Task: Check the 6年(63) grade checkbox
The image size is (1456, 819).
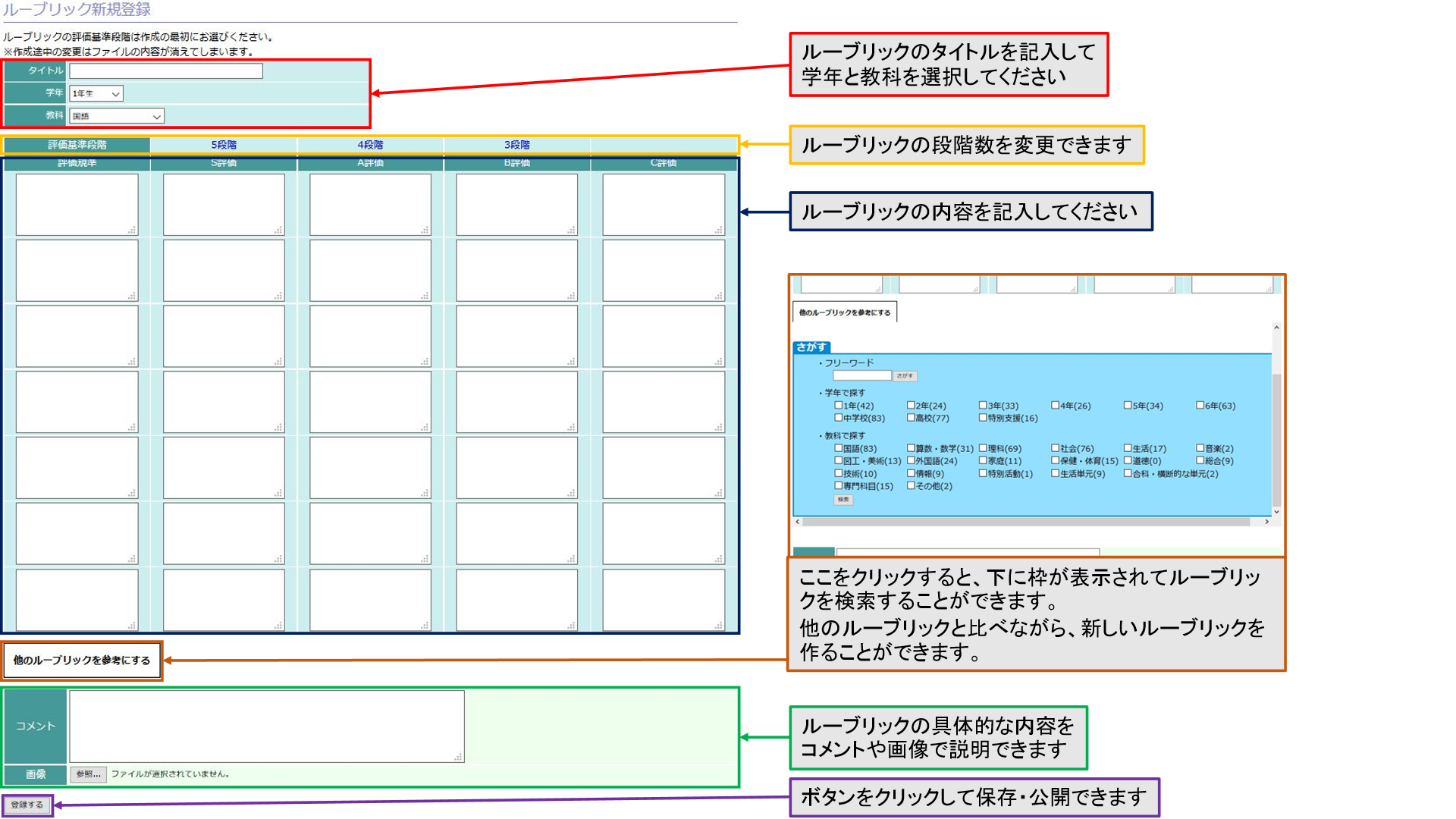Action: 1200,406
